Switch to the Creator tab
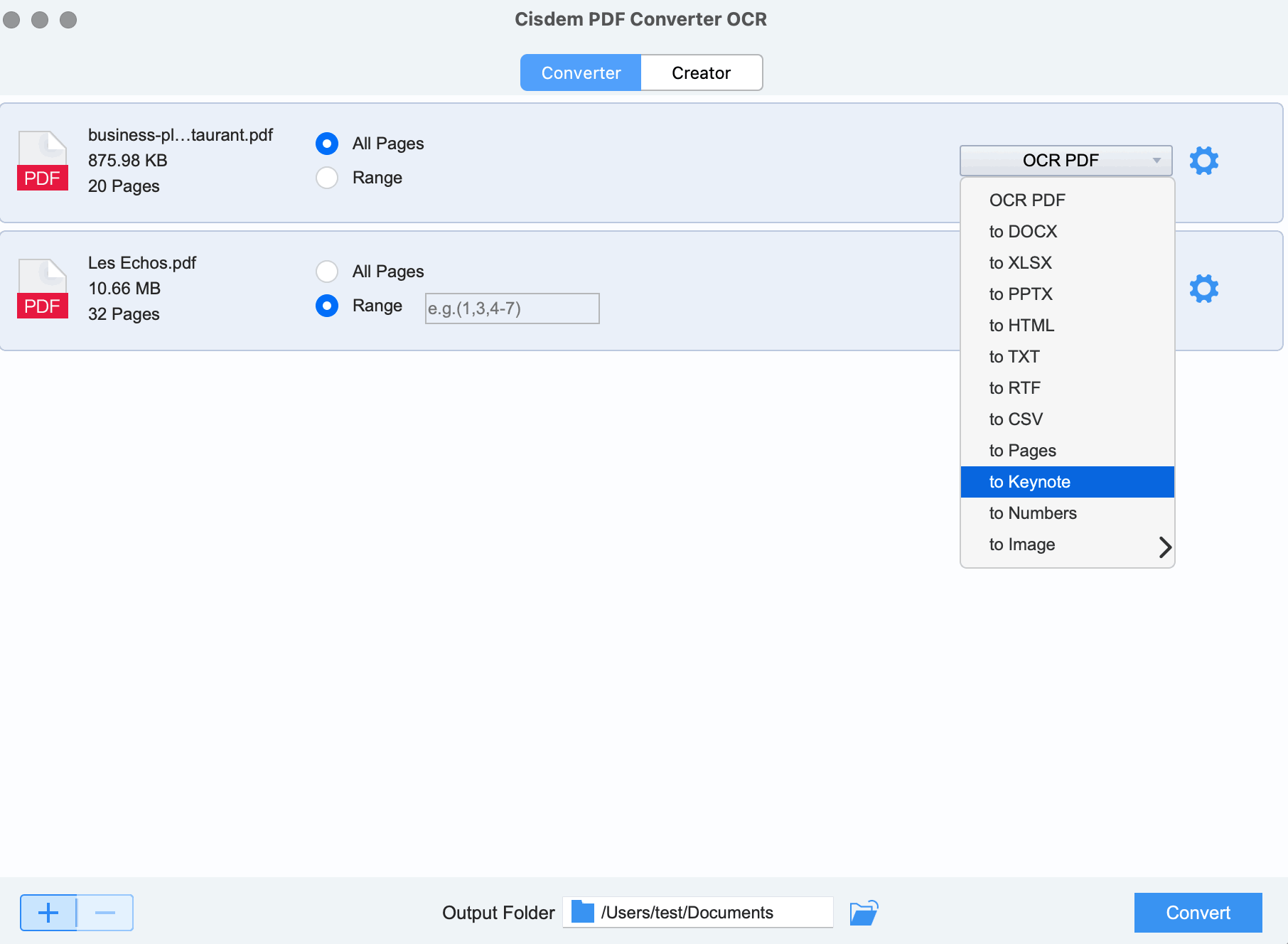The height and width of the screenshot is (944, 1288). pos(702,73)
